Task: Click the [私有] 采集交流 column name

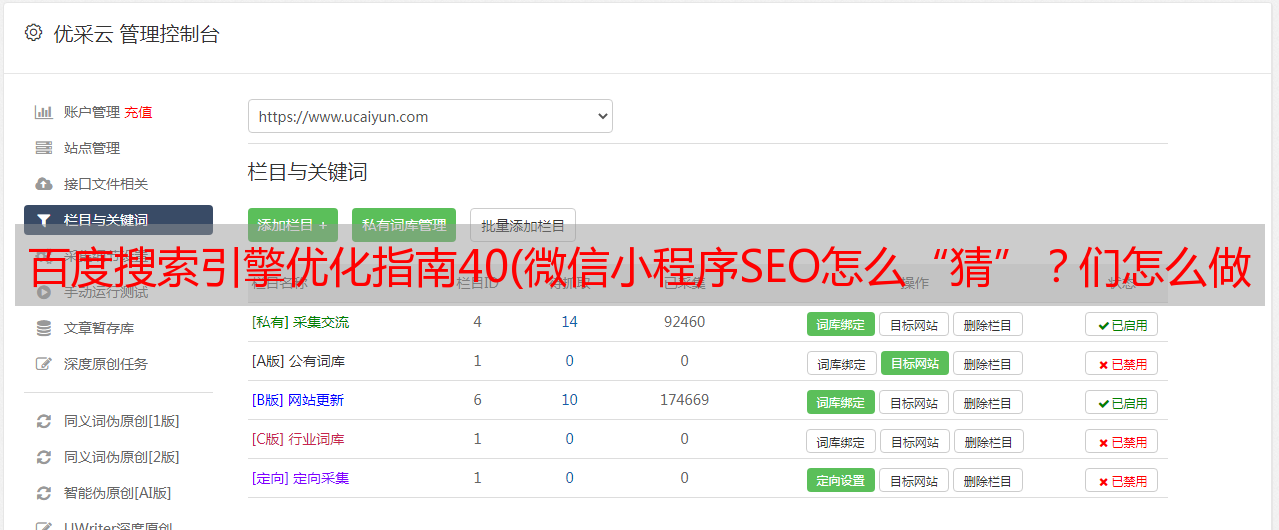Action: pyautogui.click(x=300, y=322)
